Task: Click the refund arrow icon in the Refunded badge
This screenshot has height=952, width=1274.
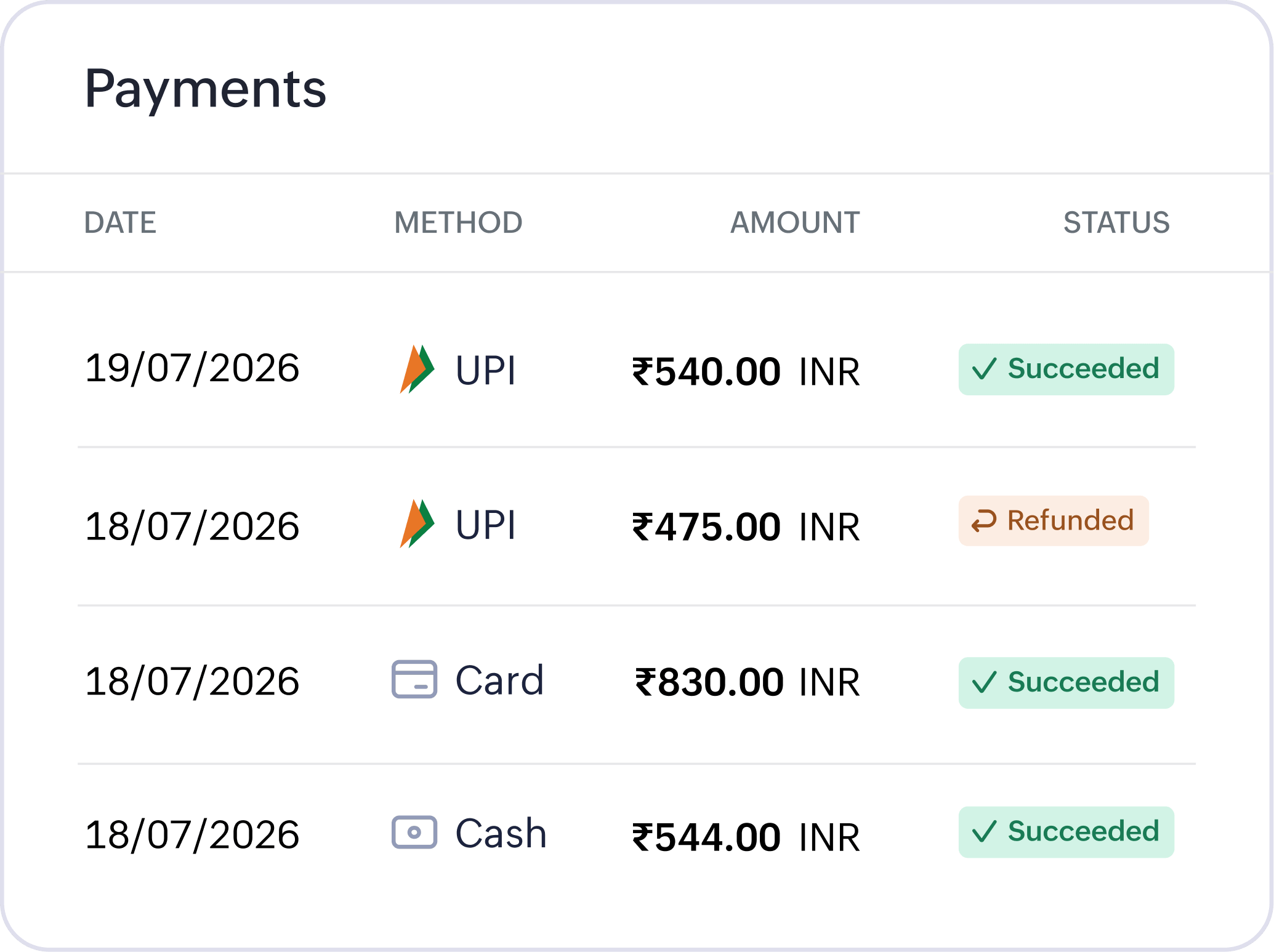Action: point(983,521)
